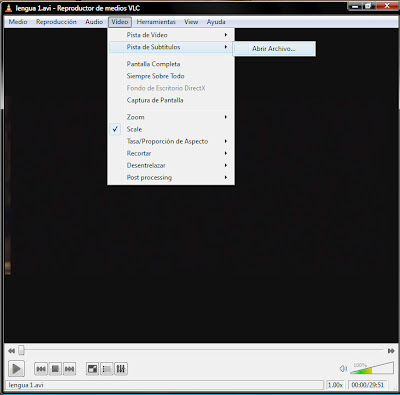The image size is (400, 395).
Task: Mute audio using speaker icon
Action: click(x=343, y=369)
